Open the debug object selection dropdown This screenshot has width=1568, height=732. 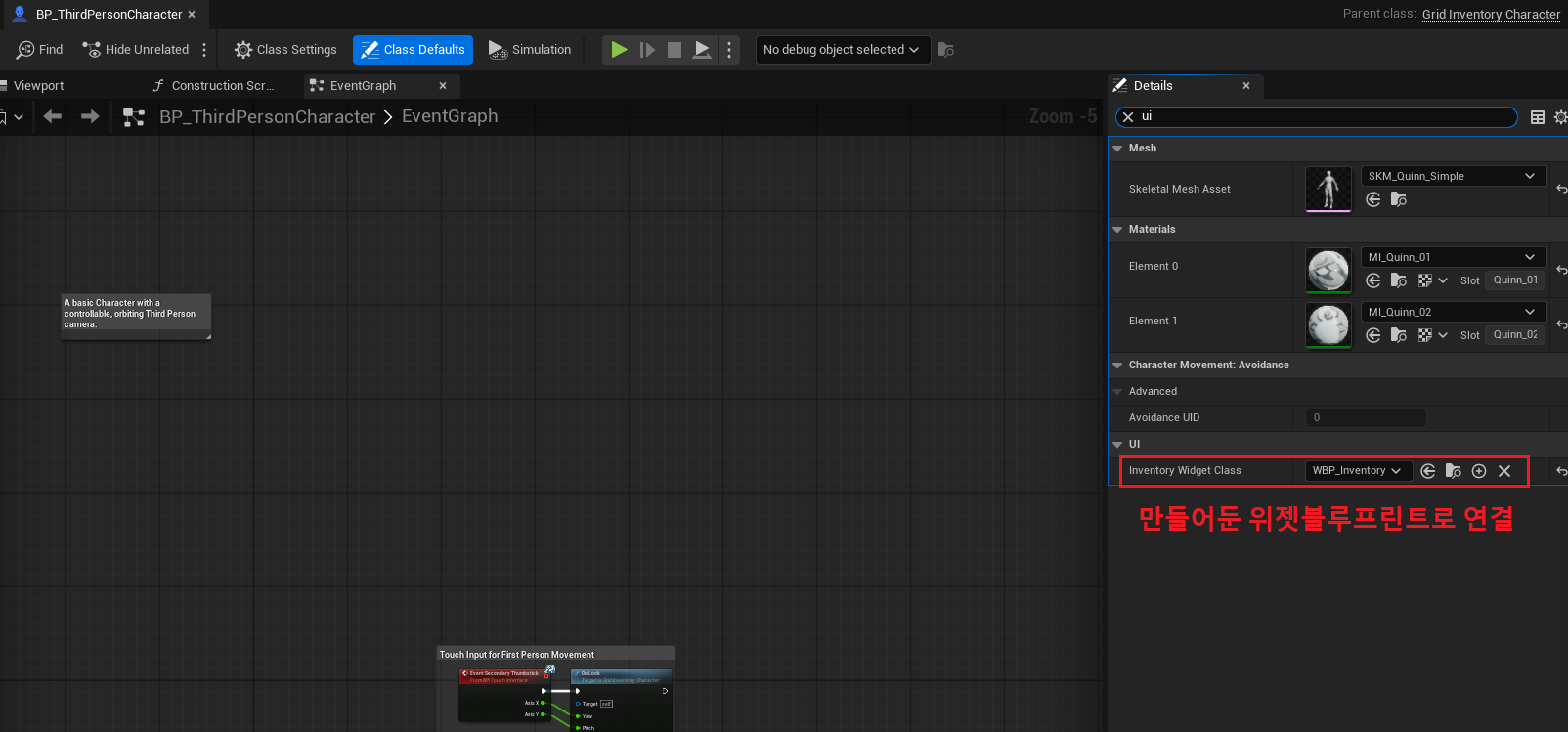point(841,50)
